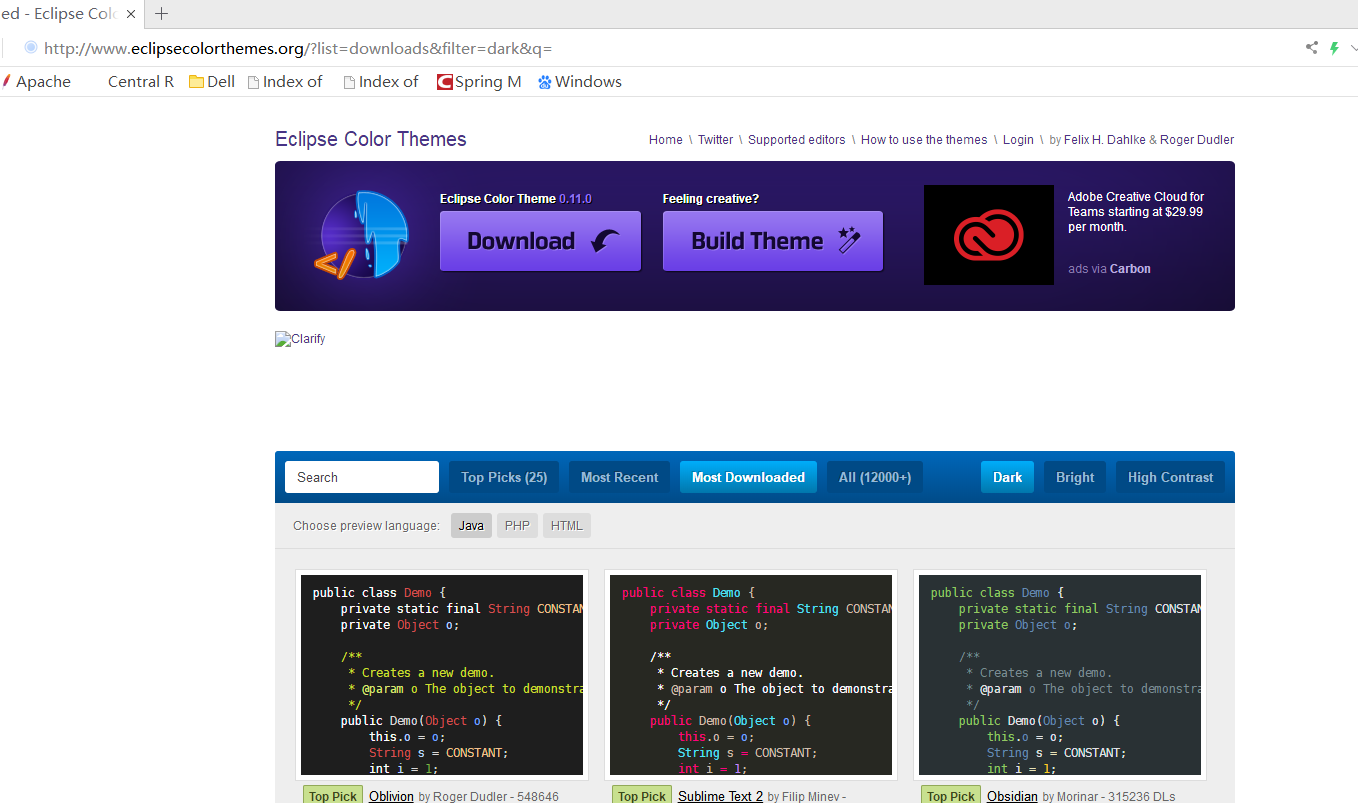Click the Eclipse Color Theme logo icon
This screenshot has width=1358, height=803.
tap(361, 234)
